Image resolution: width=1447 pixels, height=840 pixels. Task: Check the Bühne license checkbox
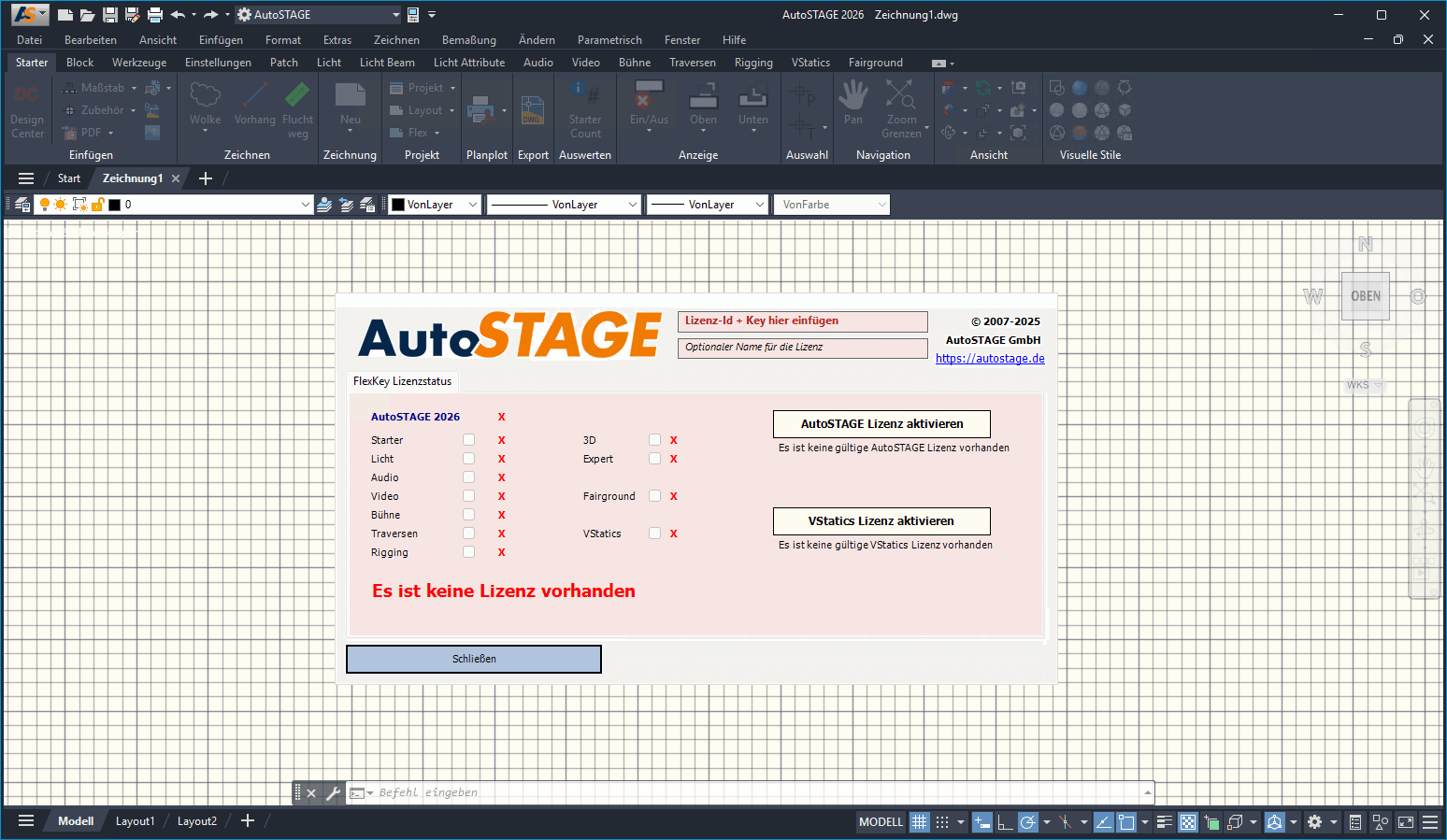(x=469, y=515)
